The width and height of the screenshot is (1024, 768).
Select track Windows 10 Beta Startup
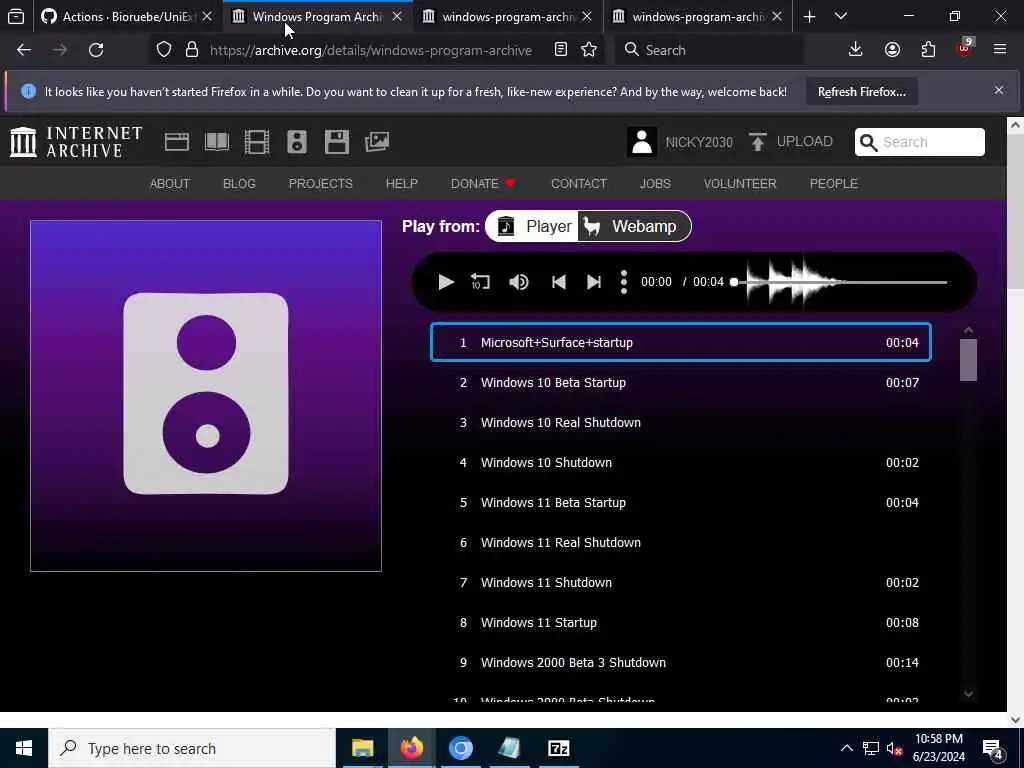coord(680,383)
